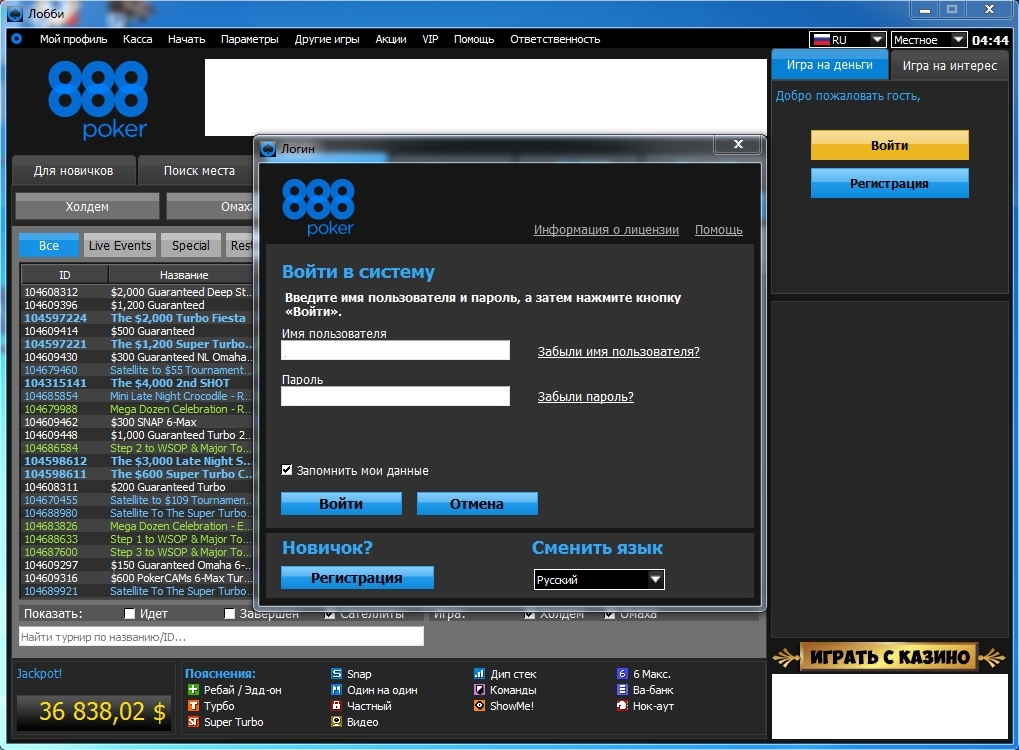Screen dimensions: 1019x750
Task: Open the 'Акции' promotions menu
Action: (391, 39)
